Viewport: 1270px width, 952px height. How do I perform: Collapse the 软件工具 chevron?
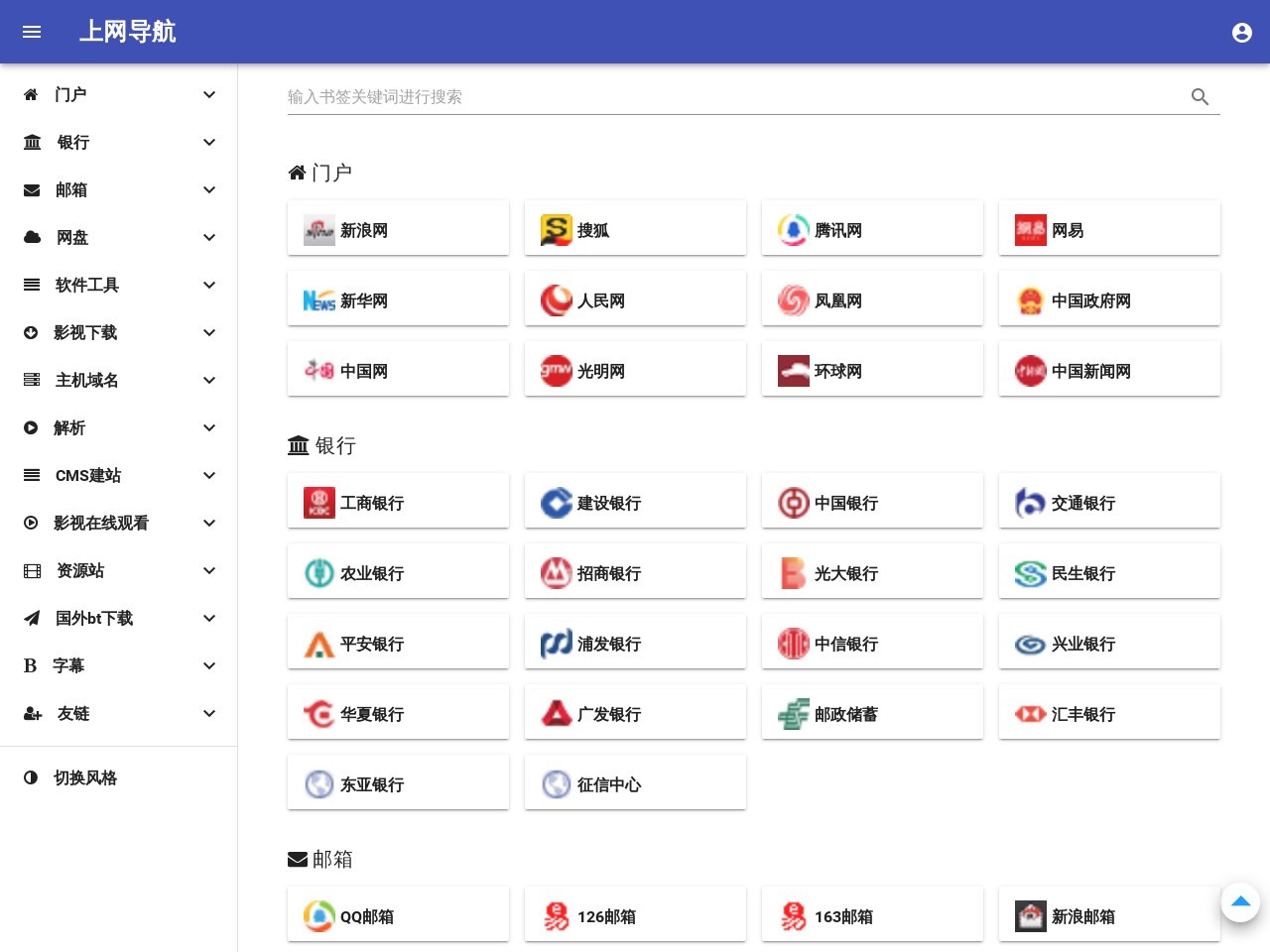coord(209,285)
